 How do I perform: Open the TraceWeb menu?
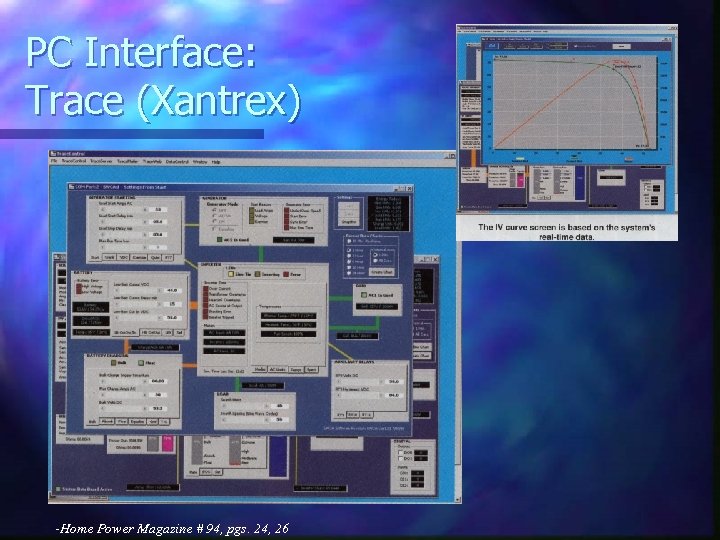pyautogui.click(x=152, y=162)
